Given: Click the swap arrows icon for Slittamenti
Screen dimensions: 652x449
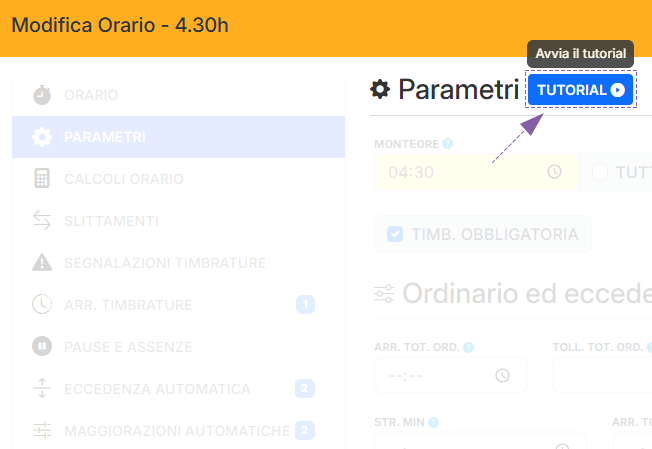Looking at the screenshot, I should point(42,221).
